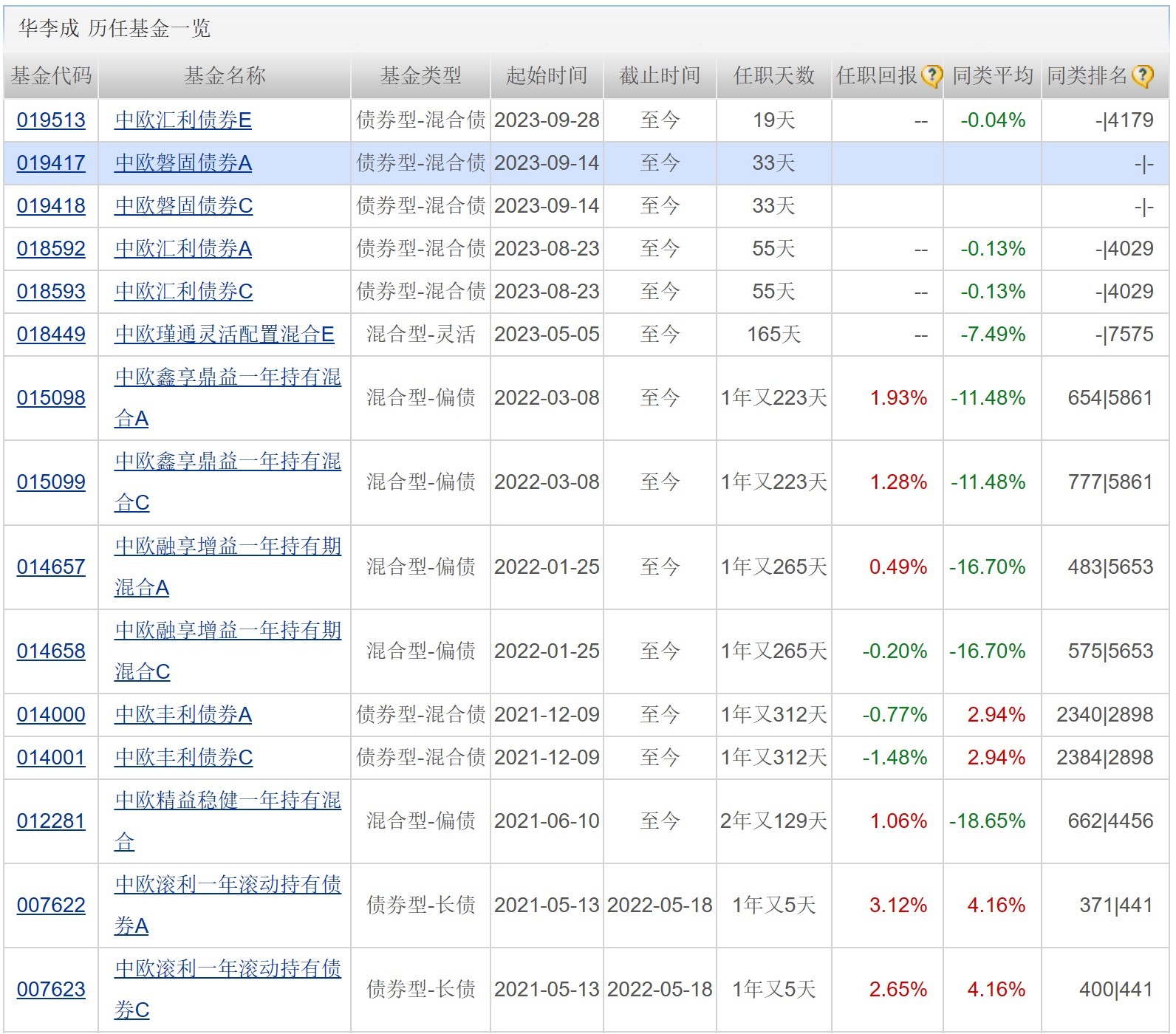Viewport: 1176px width, 1034px height.
Task: Open fund name 中欧汇利债券C
Action: [x=184, y=292]
